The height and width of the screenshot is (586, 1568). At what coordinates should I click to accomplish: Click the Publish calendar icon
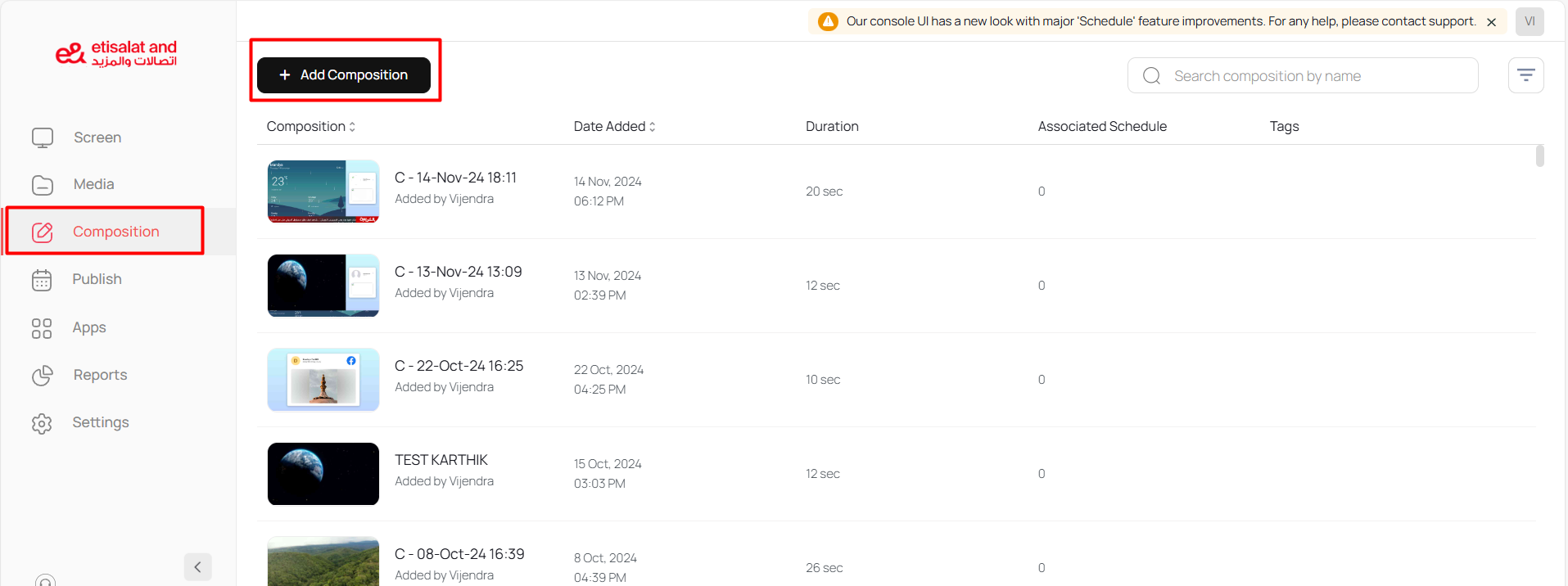[x=42, y=280]
